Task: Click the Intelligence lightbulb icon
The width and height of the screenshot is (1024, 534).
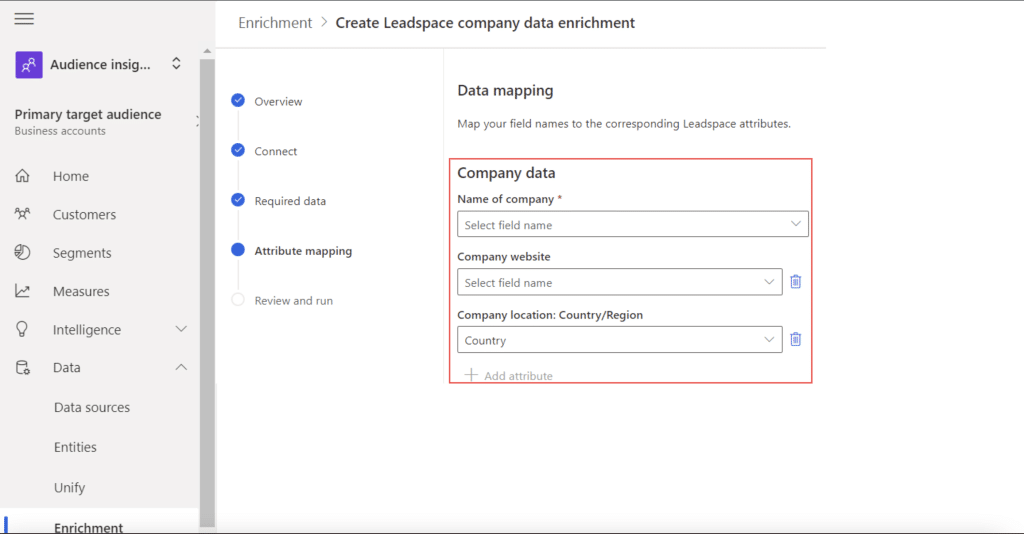Action: coord(22,329)
